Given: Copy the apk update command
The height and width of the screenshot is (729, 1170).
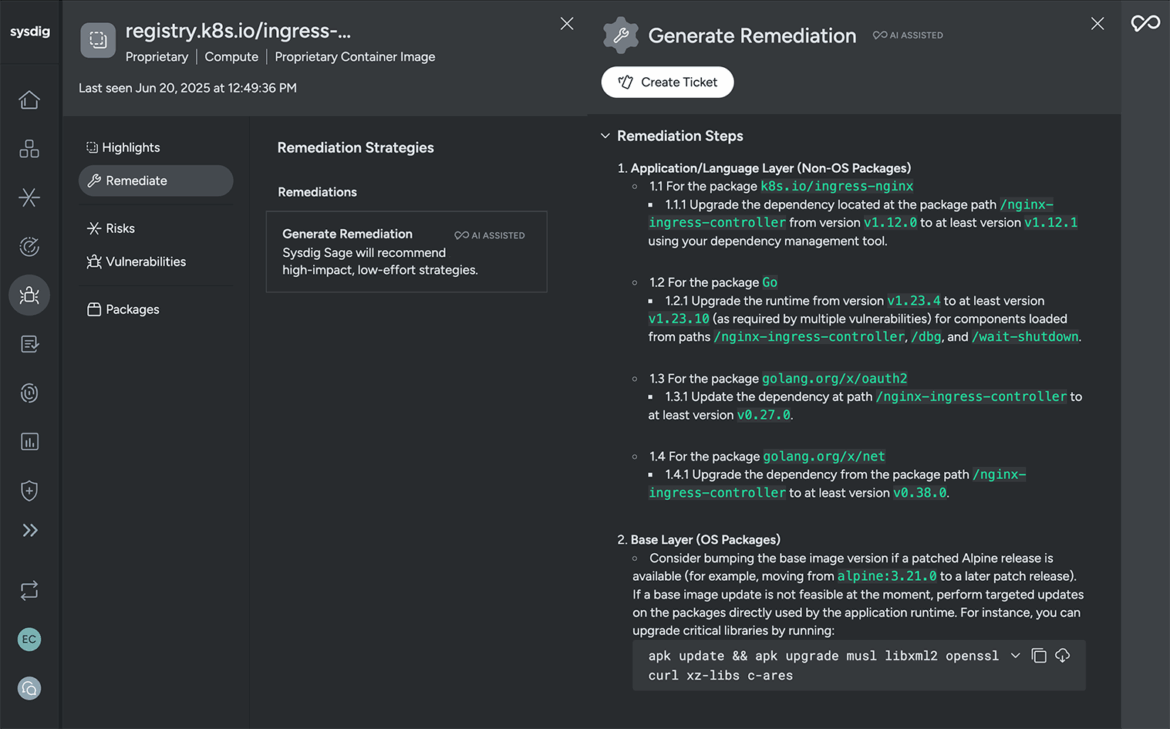Looking at the screenshot, I should point(1039,656).
